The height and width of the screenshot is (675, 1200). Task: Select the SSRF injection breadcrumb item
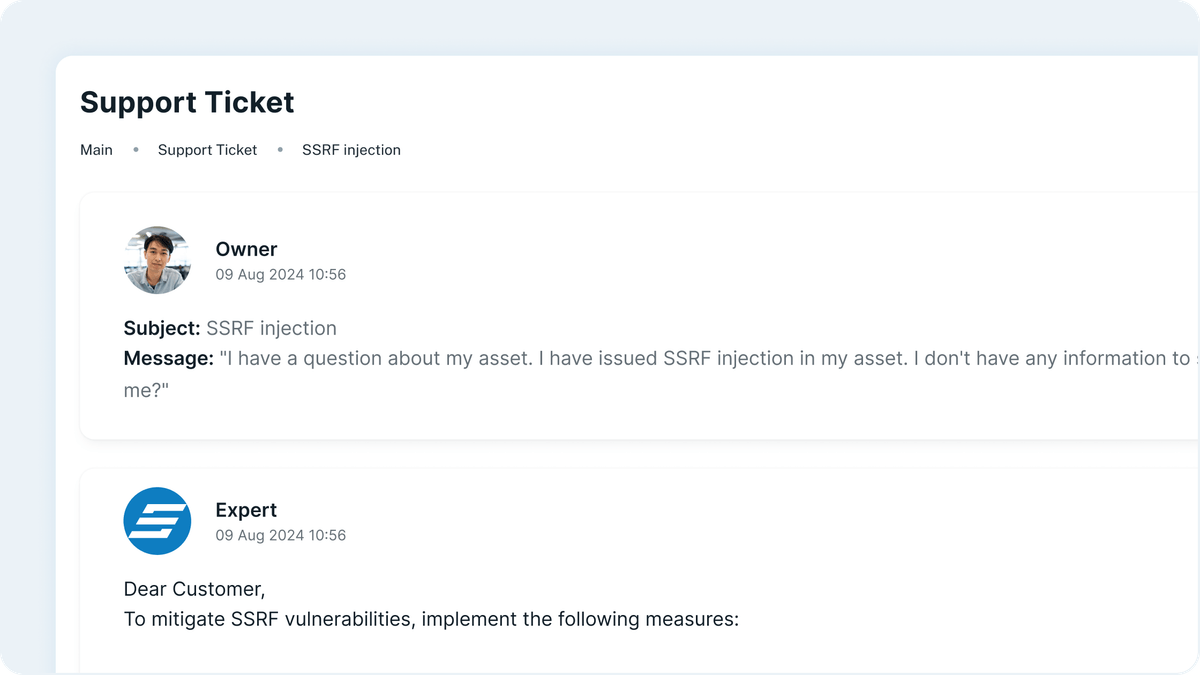[x=351, y=150]
